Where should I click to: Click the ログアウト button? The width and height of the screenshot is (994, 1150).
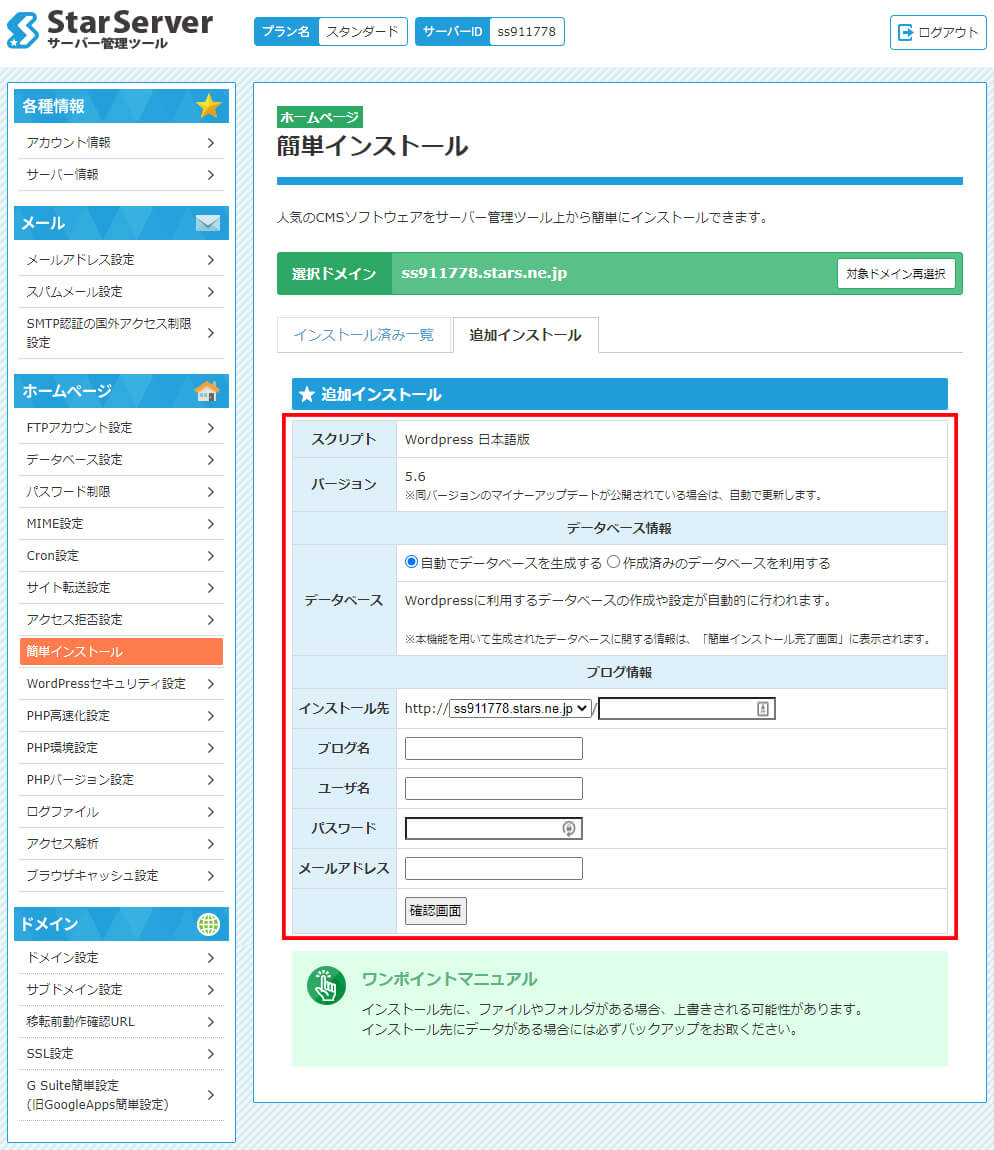938,32
